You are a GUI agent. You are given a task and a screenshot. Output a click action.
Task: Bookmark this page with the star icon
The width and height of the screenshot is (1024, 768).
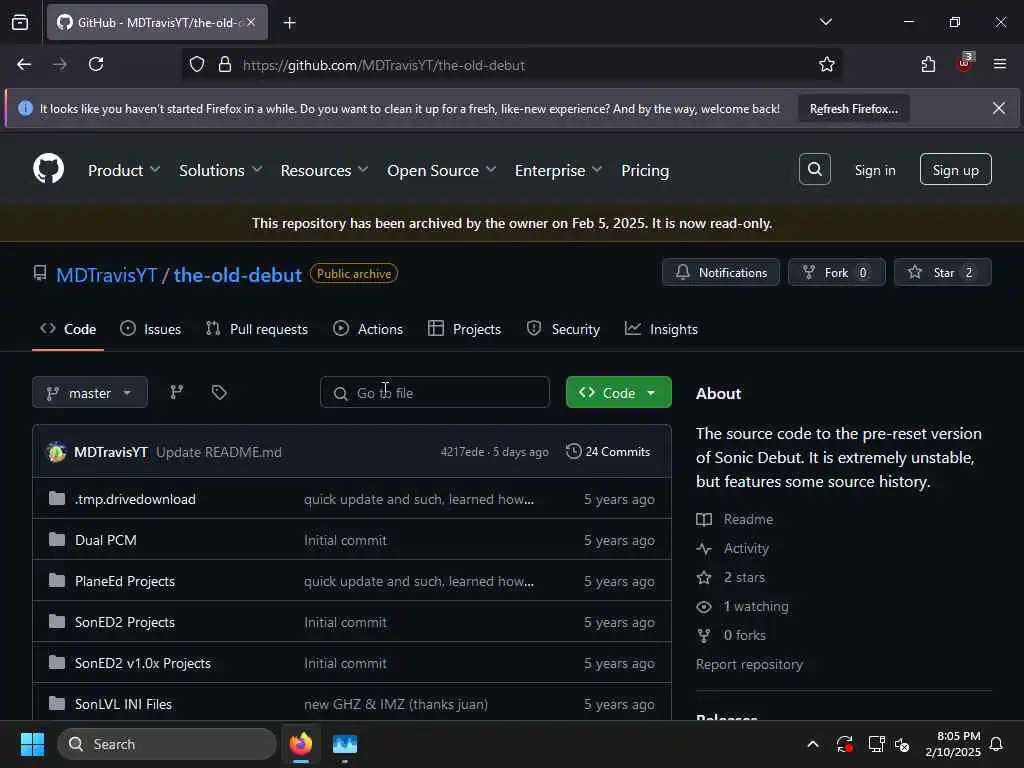pyautogui.click(x=826, y=64)
